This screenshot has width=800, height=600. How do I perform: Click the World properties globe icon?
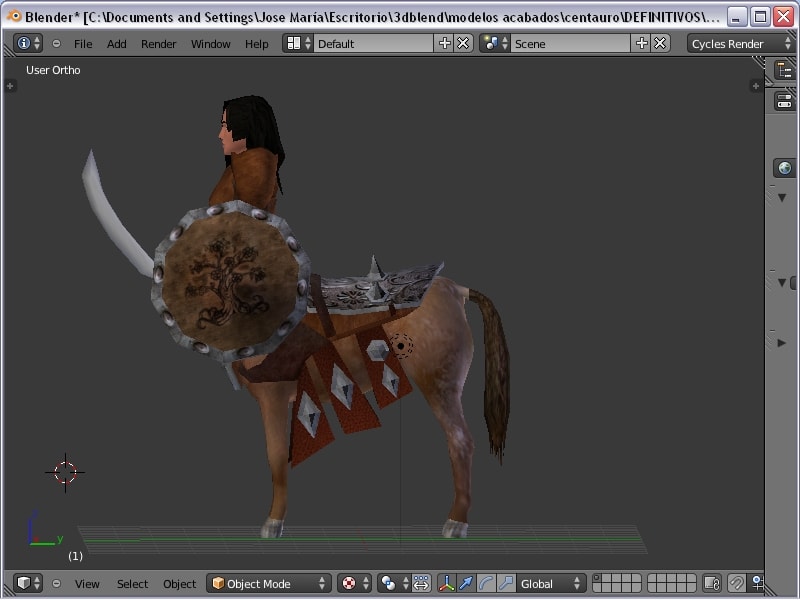tap(784, 168)
